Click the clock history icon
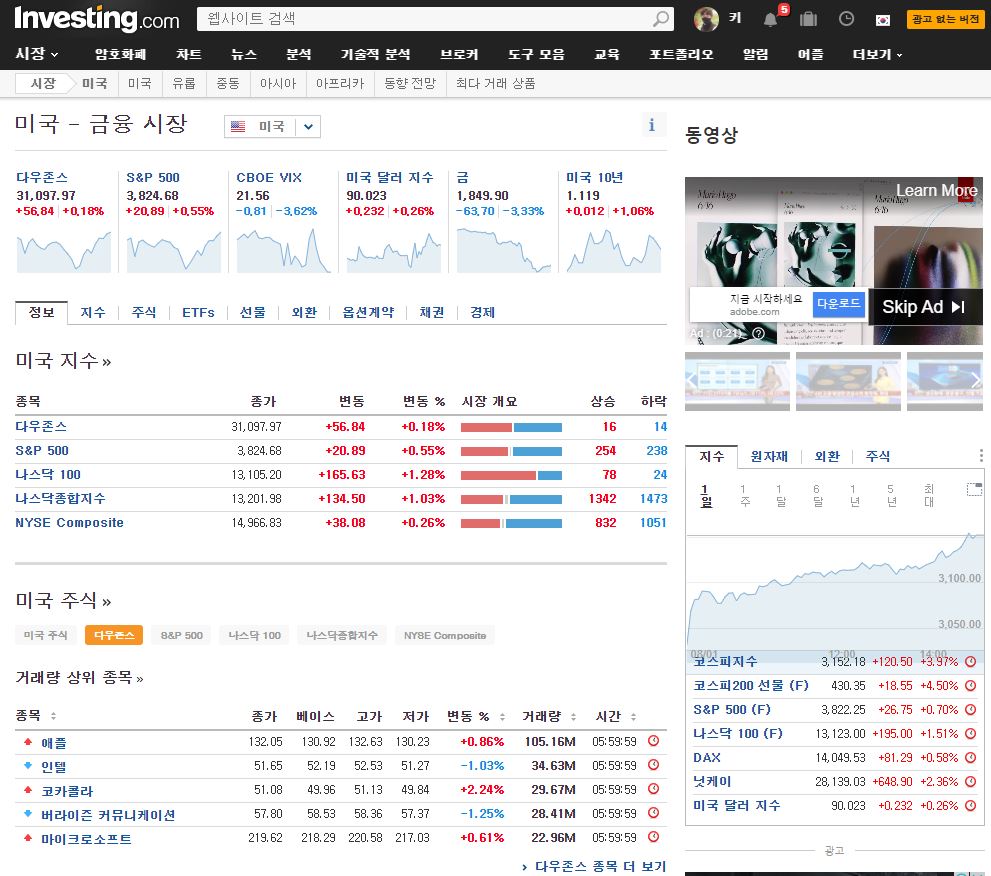Image resolution: width=991 pixels, height=876 pixels. coord(846,19)
